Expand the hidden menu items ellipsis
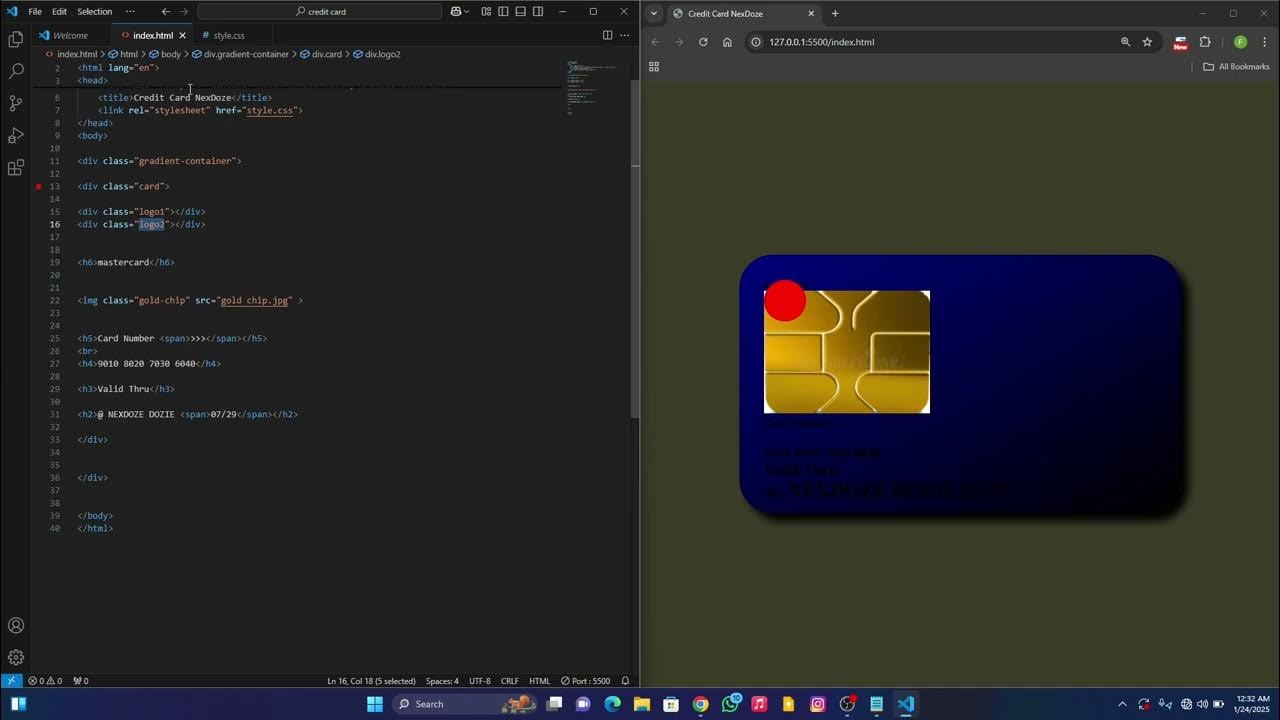 pyautogui.click(x=130, y=12)
